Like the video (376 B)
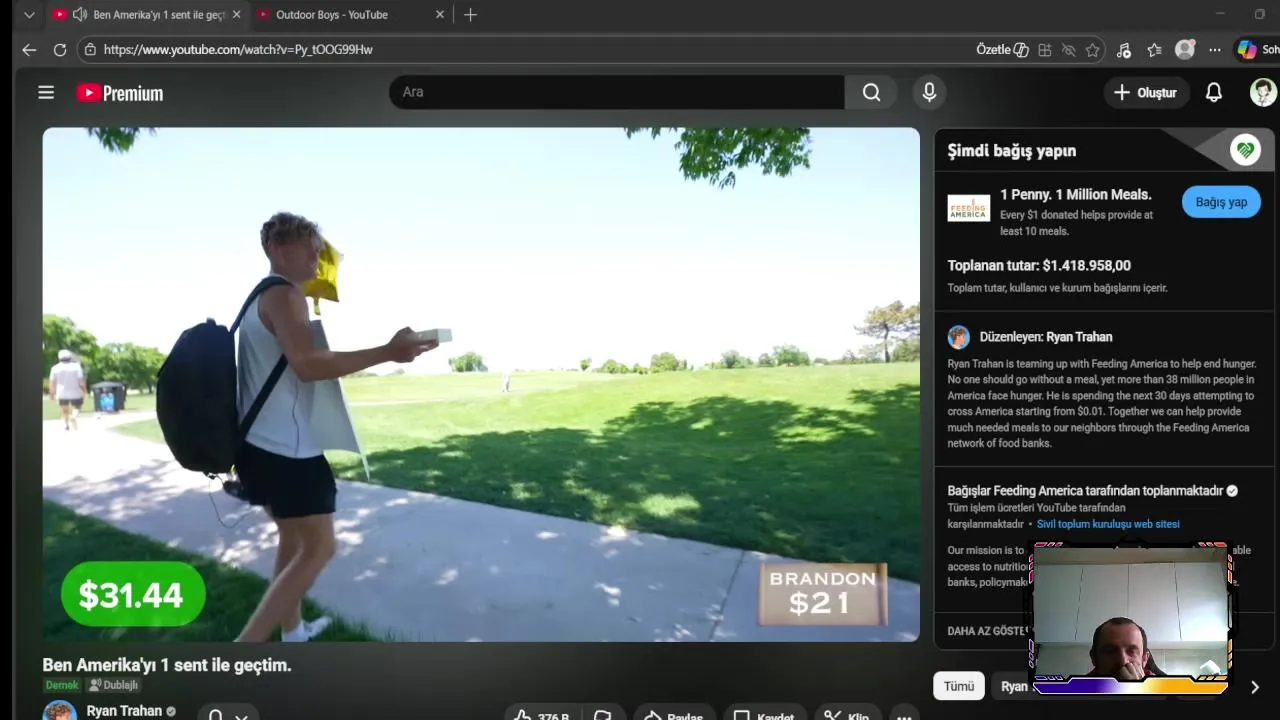The width and height of the screenshot is (1280, 720). click(x=541, y=716)
